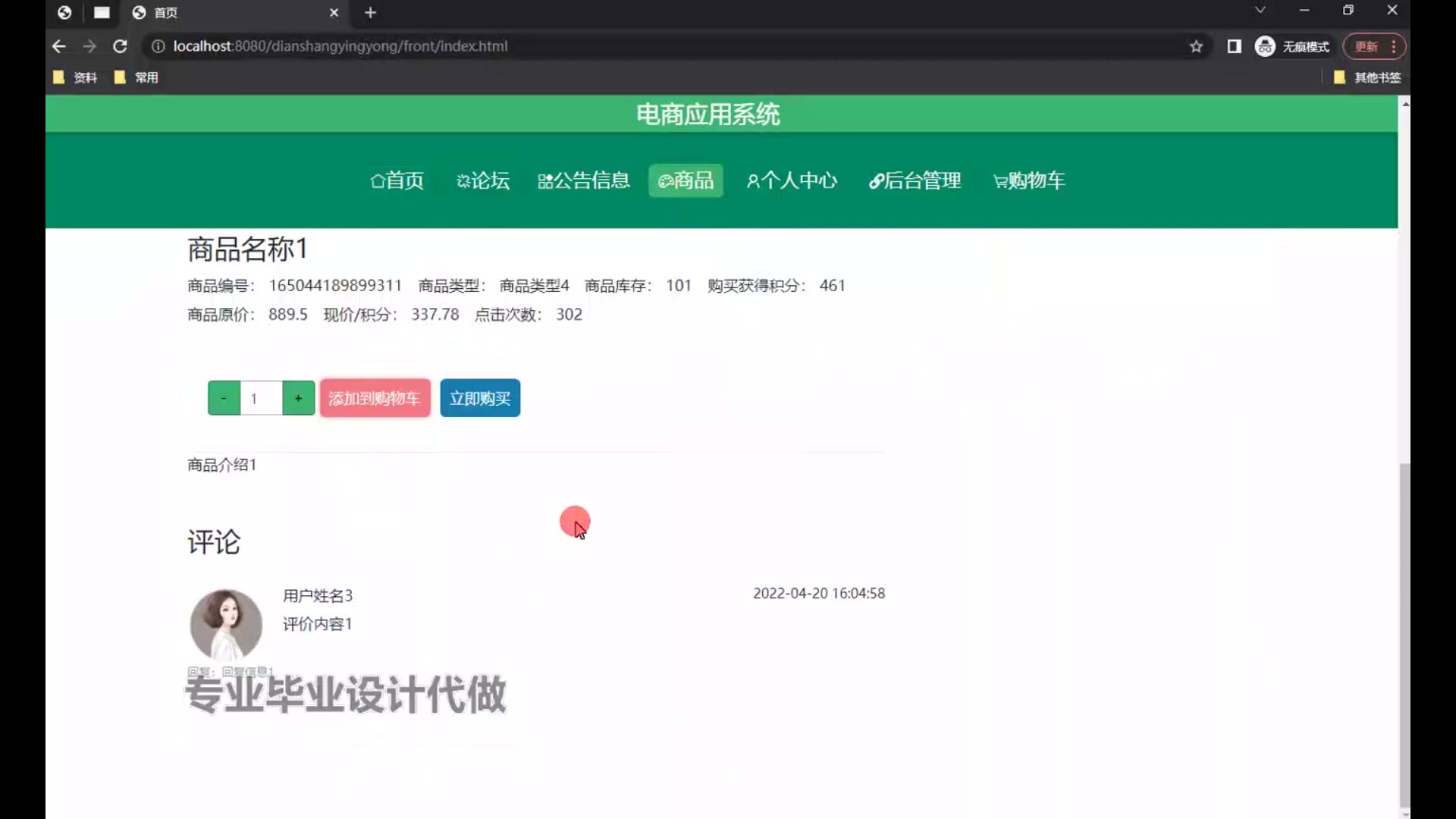1456x819 pixels.
Task: View site info icon in address bar
Action: click(x=158, y=46)
